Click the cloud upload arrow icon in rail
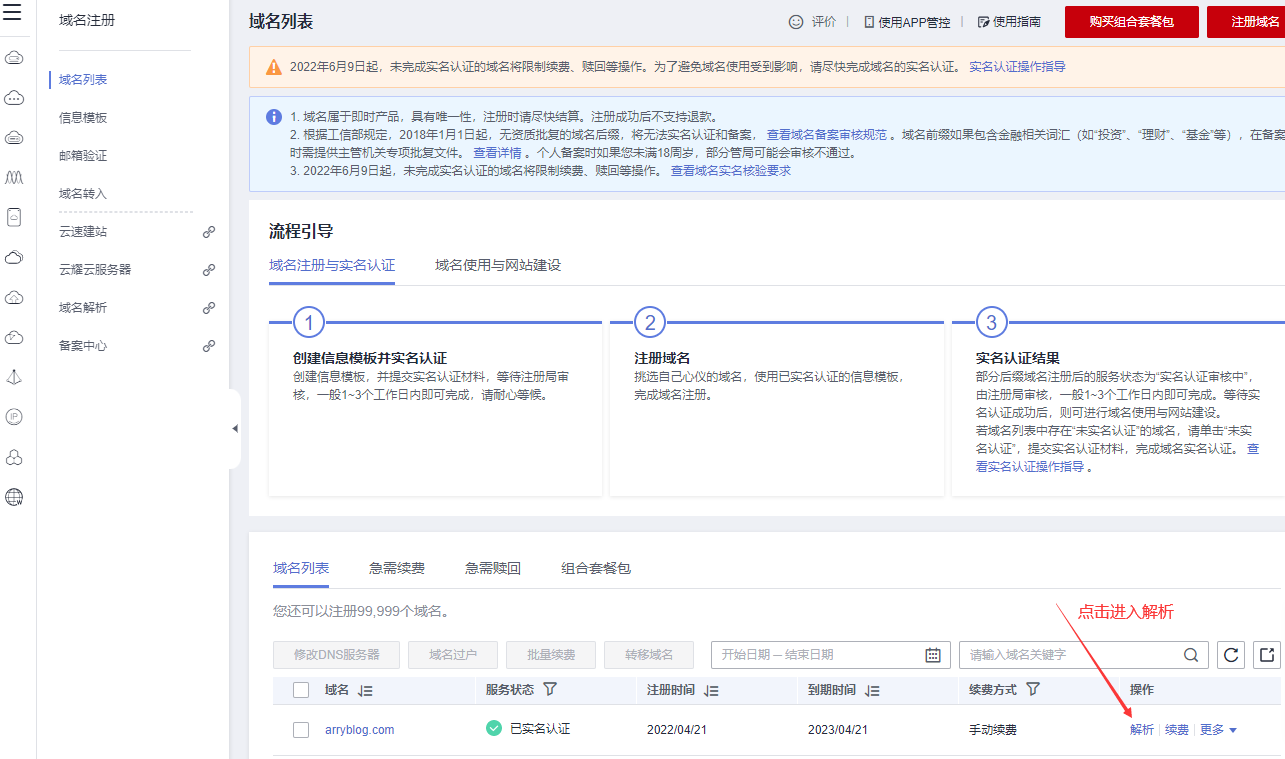1285x759 pixels. pyautogui.click(x=14, y=297)
